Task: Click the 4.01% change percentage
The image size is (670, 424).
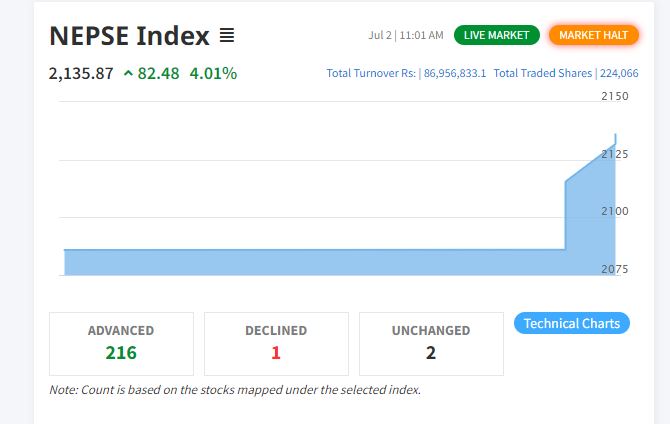Action: (213, 74)
